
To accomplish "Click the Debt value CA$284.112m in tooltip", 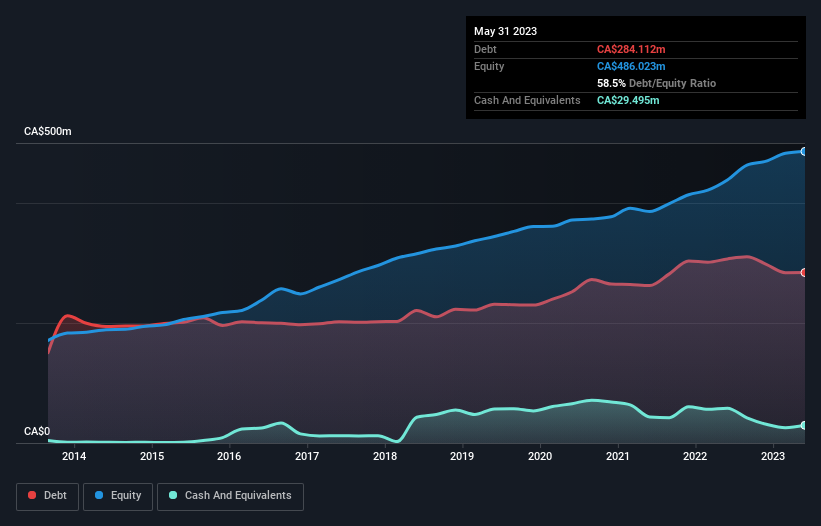I will (x=631, y=49).
